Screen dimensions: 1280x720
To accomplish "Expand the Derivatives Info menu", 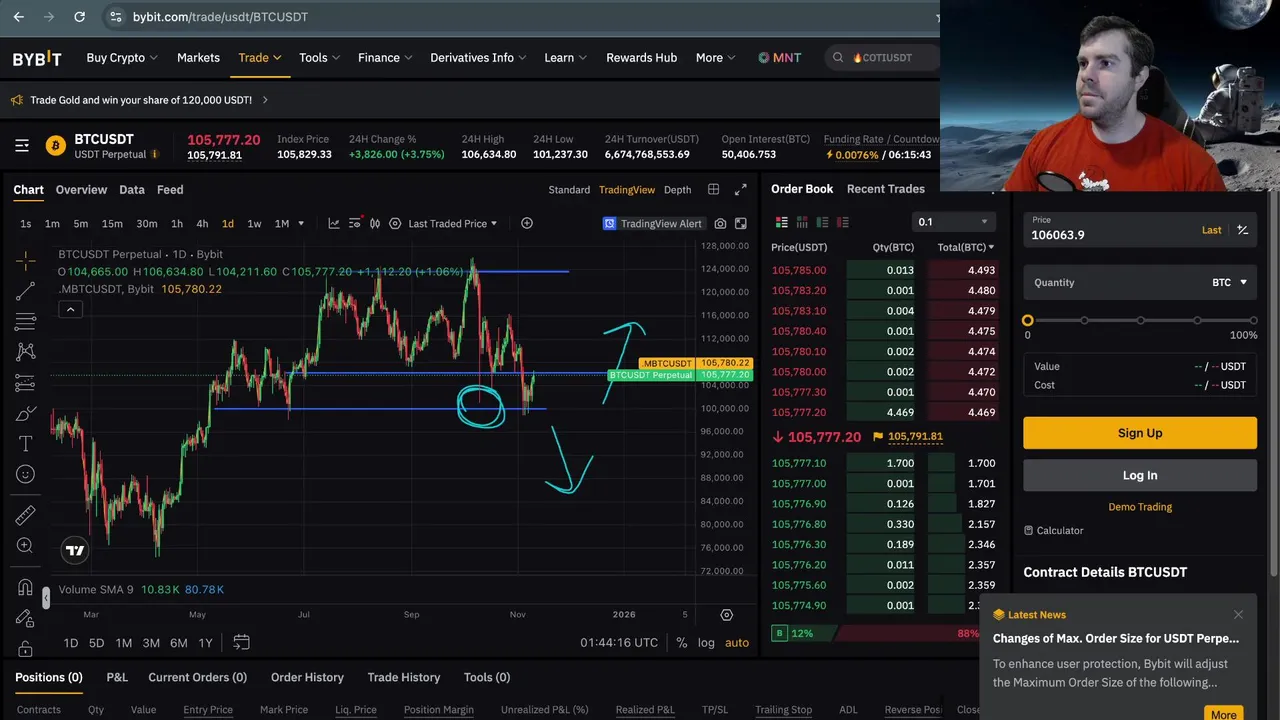I will pyautogui.click(x=479, y=58).
